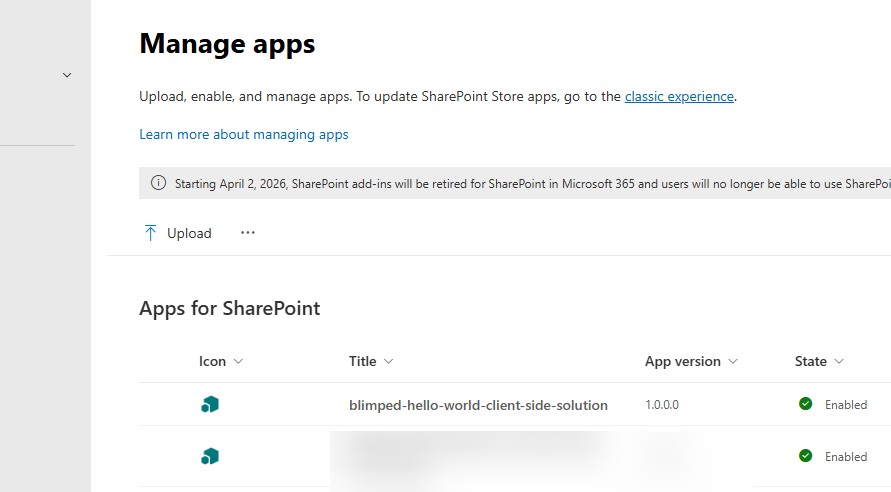Viewport: 891px width, 492px height.
Task: Click green Enabled checkmark for blimped-hello-world row
Action: coord(805,404)
